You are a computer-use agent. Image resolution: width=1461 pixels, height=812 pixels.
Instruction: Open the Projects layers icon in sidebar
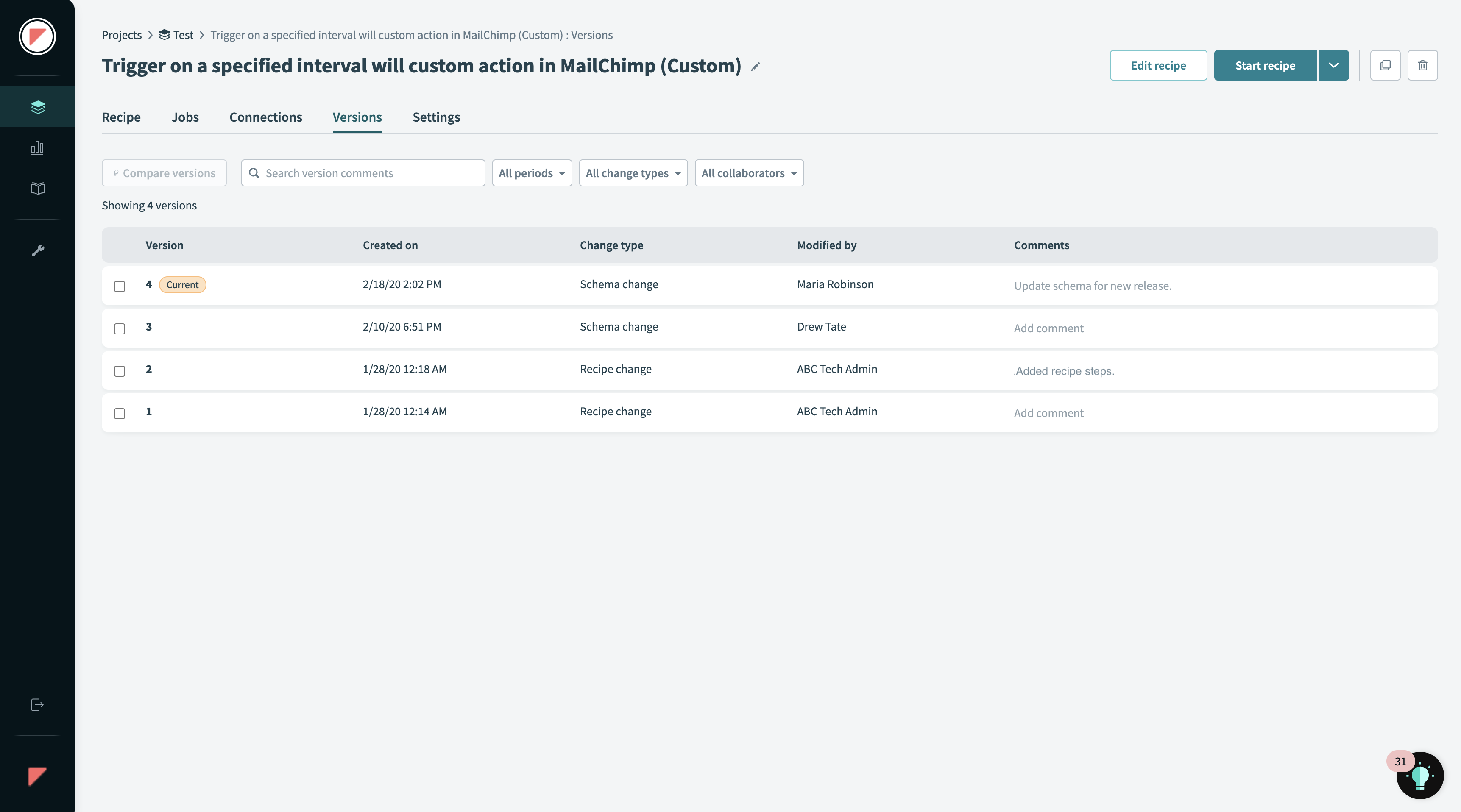pos(37,107)
